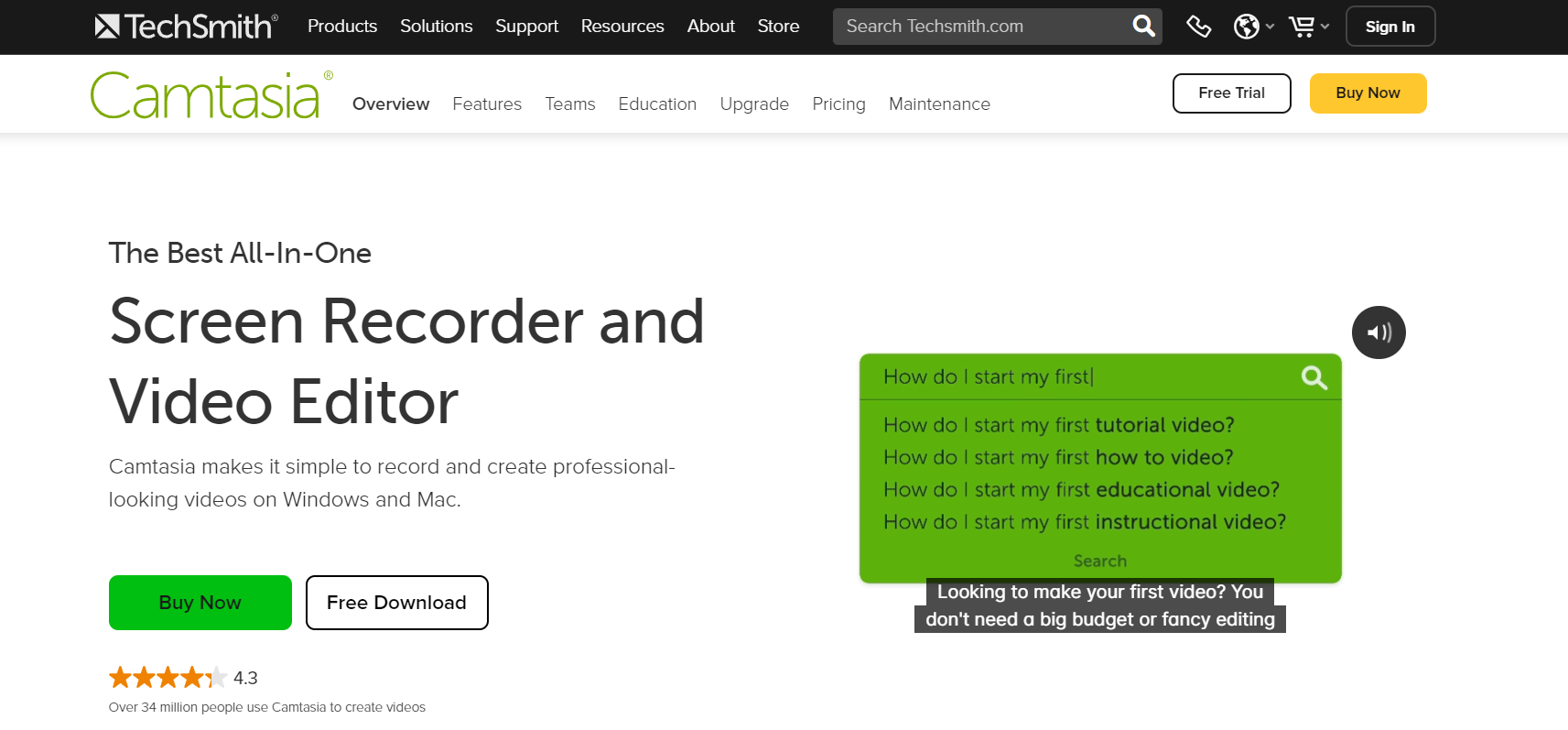This screenshot has width=1568, height=730.
Task: Click the search magnifier icon in header
Action: (x=1143, y=27)
